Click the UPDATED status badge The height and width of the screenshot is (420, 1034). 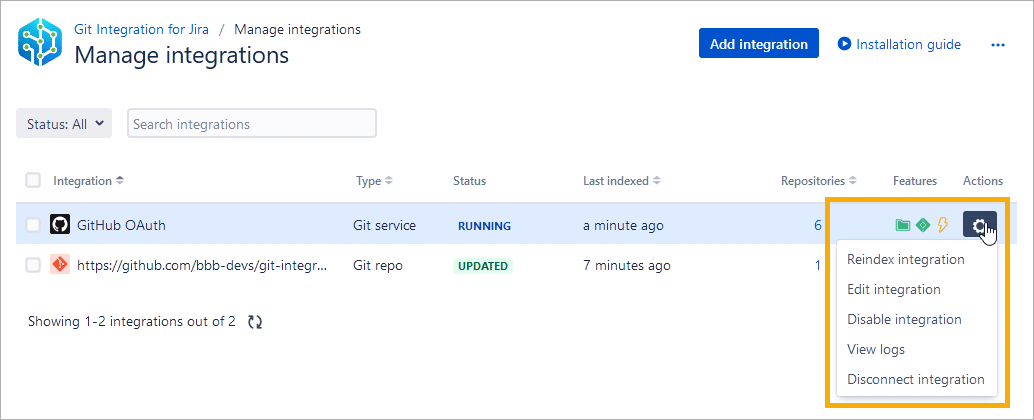(x=483, y=266)
